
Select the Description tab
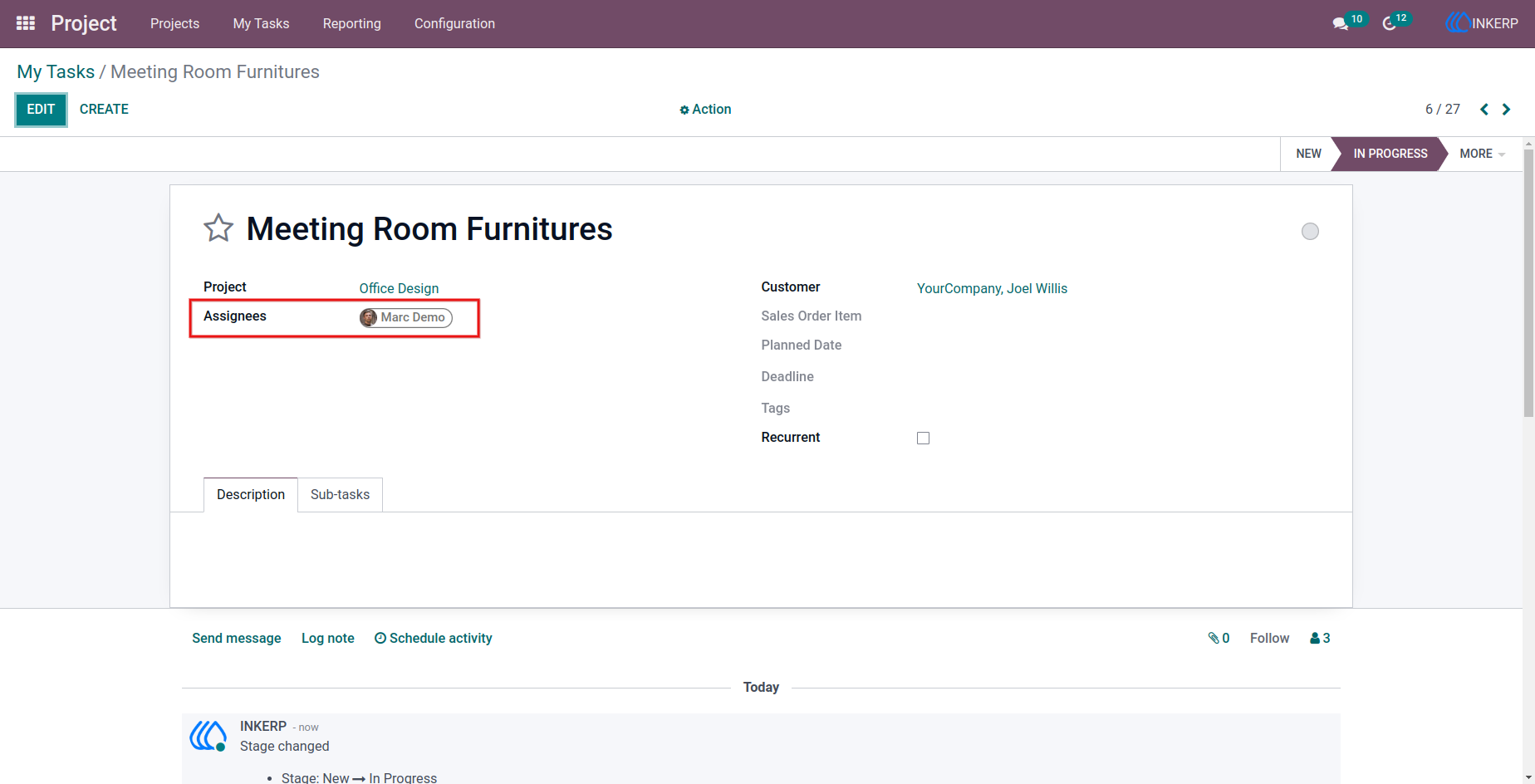coord(251,494)
